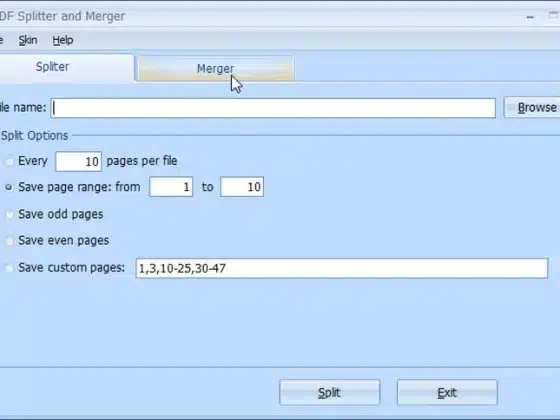Click the pages per file number field
The image size is (560, 420).
pyautogui.click(x=79, y=161)
